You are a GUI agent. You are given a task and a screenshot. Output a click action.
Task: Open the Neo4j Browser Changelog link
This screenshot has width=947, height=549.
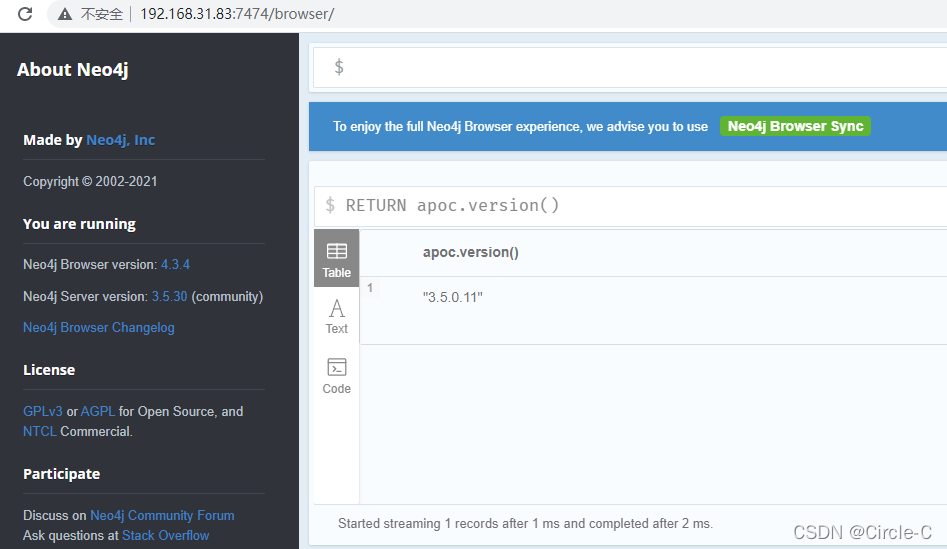[x=98, y=327]
